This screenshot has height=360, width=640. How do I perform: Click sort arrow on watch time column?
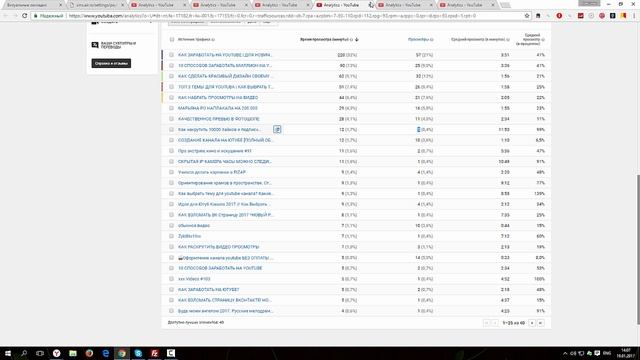pos(357,40)
